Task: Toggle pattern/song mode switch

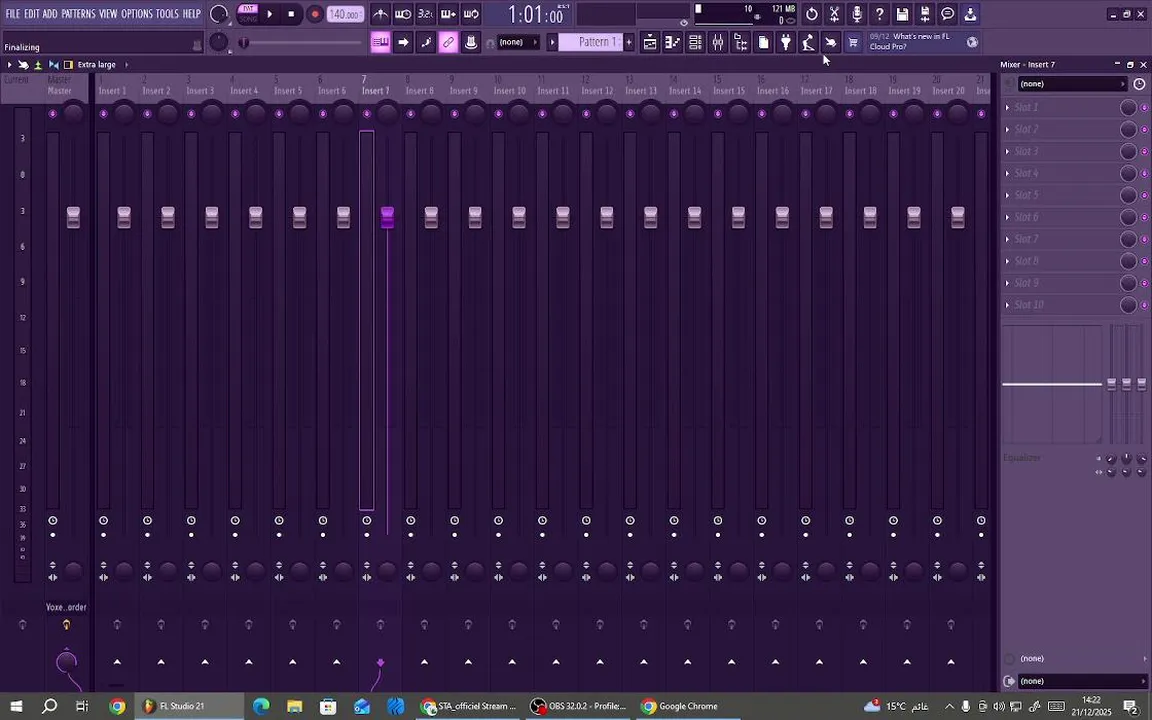Action: [x=248, y=14]
